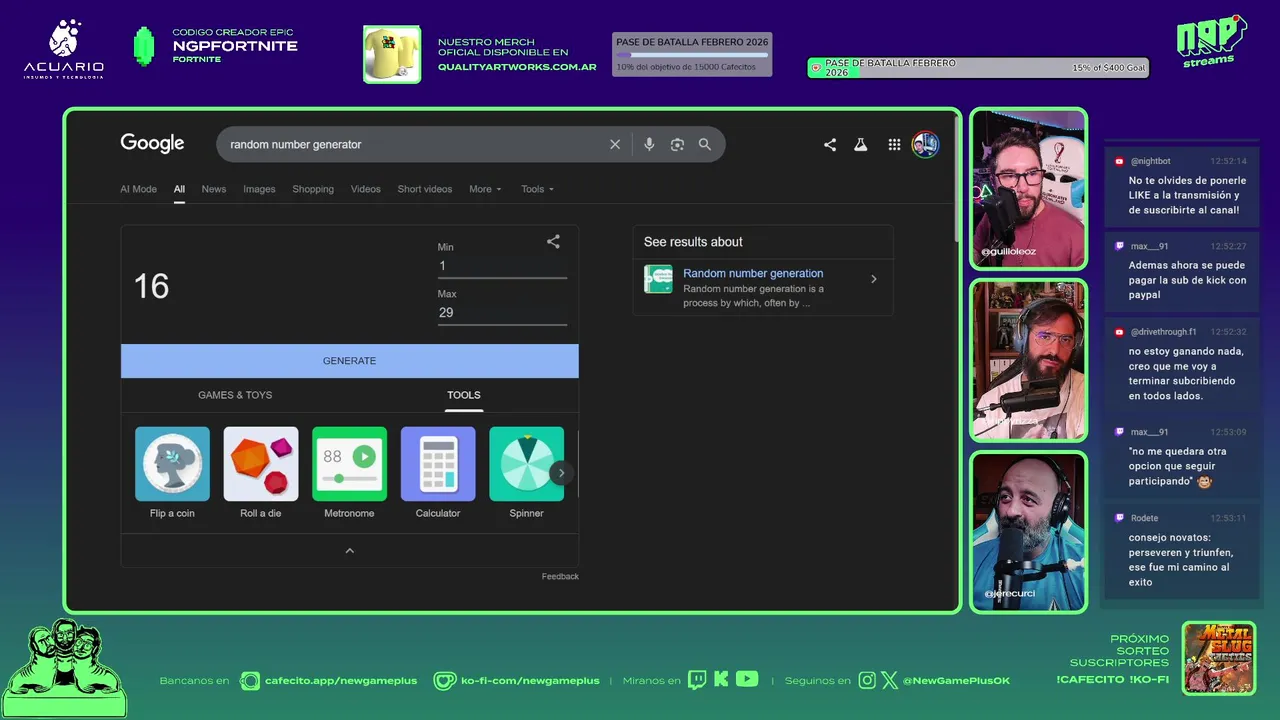
Task: Click the Kick icon in footer
Action: [x=721, y=680]
